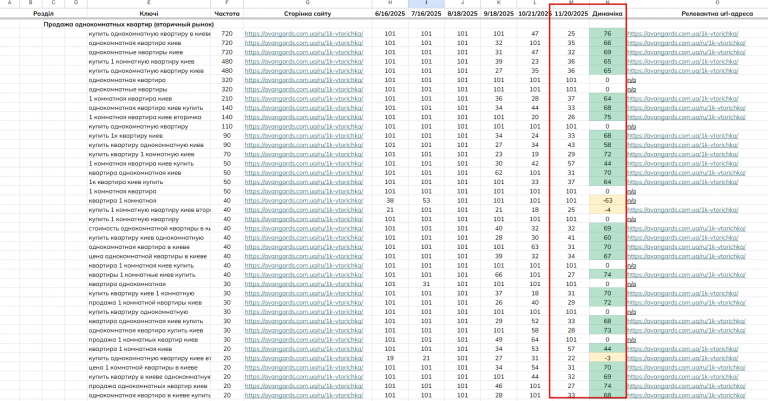The height and width of the screenshot is (401, 768).
Task: Click the green dynamics cell '73'
Action: click(x=607, y=330)
